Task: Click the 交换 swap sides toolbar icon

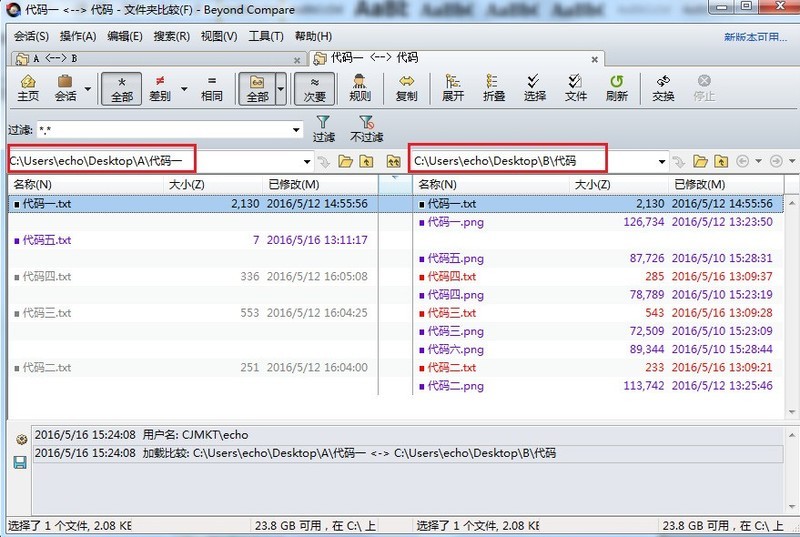Action: (663, 88)
